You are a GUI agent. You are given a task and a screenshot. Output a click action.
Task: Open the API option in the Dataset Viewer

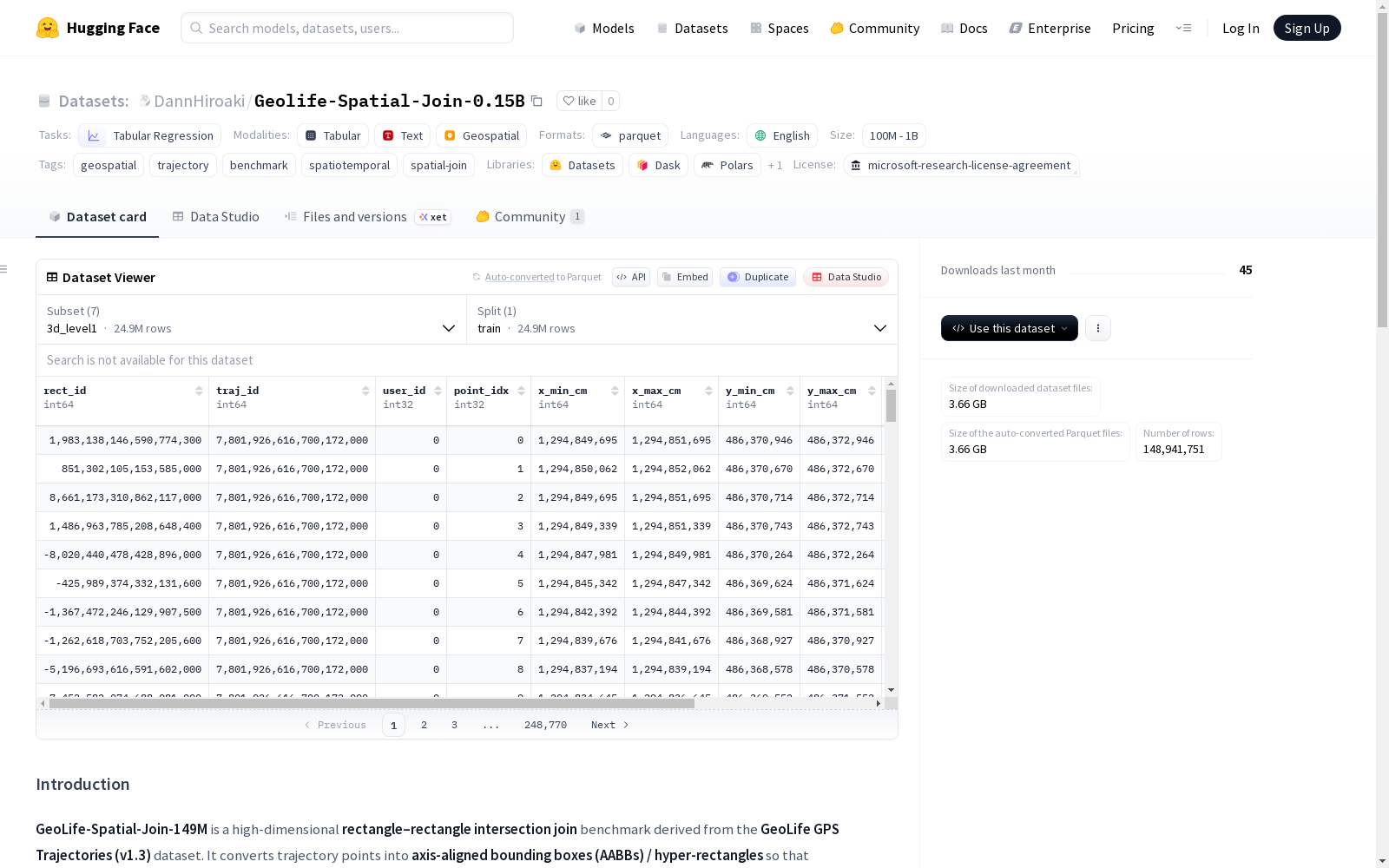(x=631, y=277)
